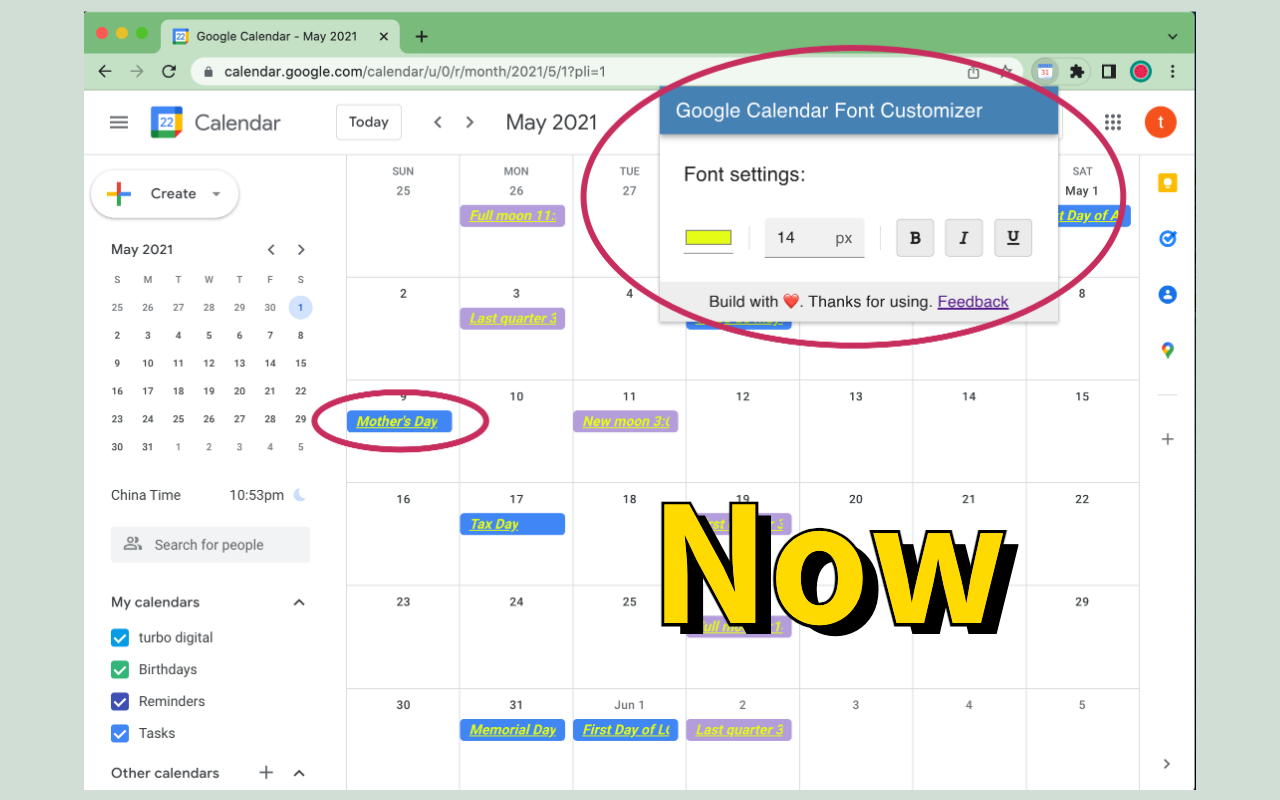Open New moon event on 11

pos(625,421)
